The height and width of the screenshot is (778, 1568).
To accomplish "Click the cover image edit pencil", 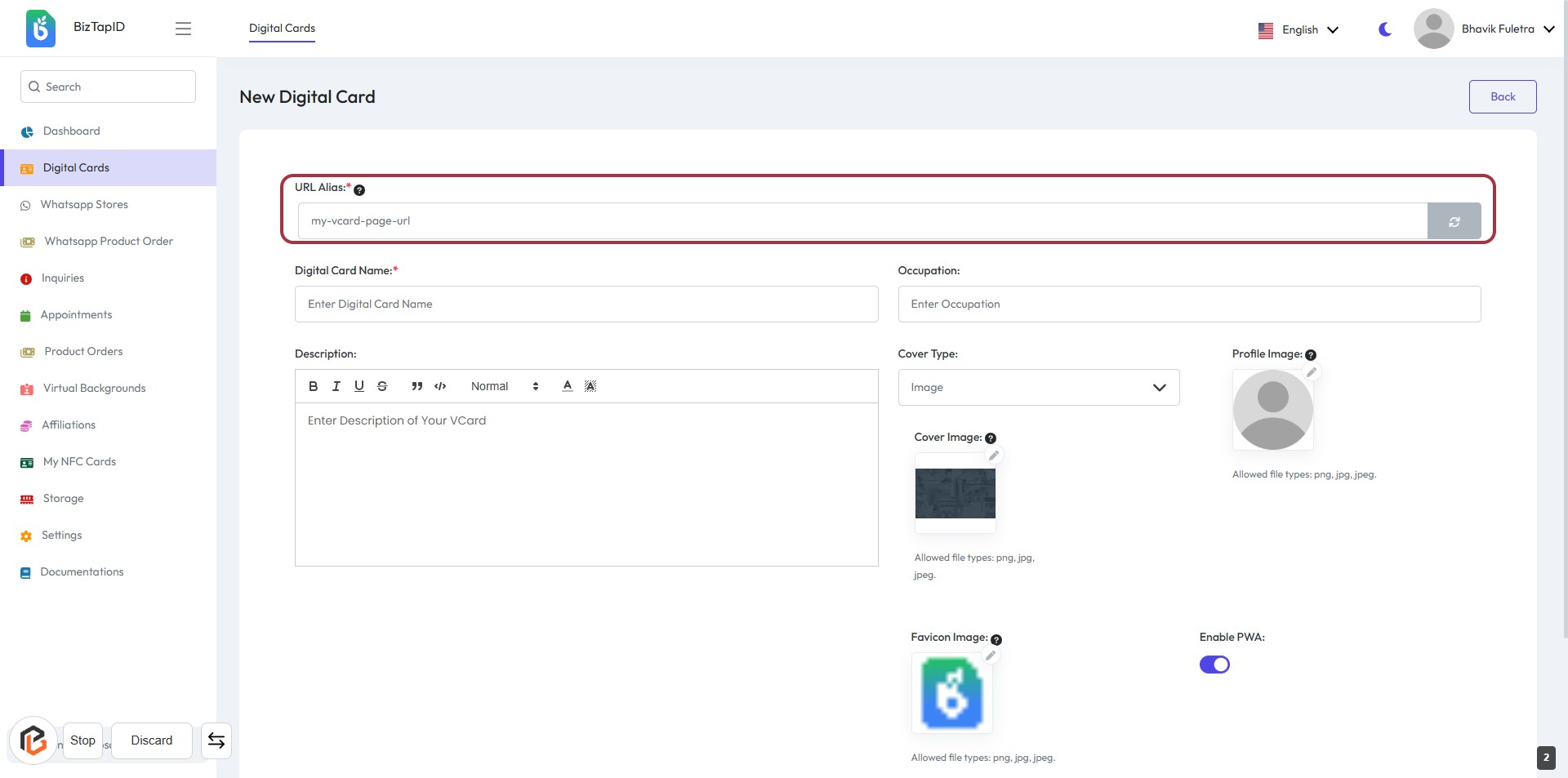I will click(994, 456).
